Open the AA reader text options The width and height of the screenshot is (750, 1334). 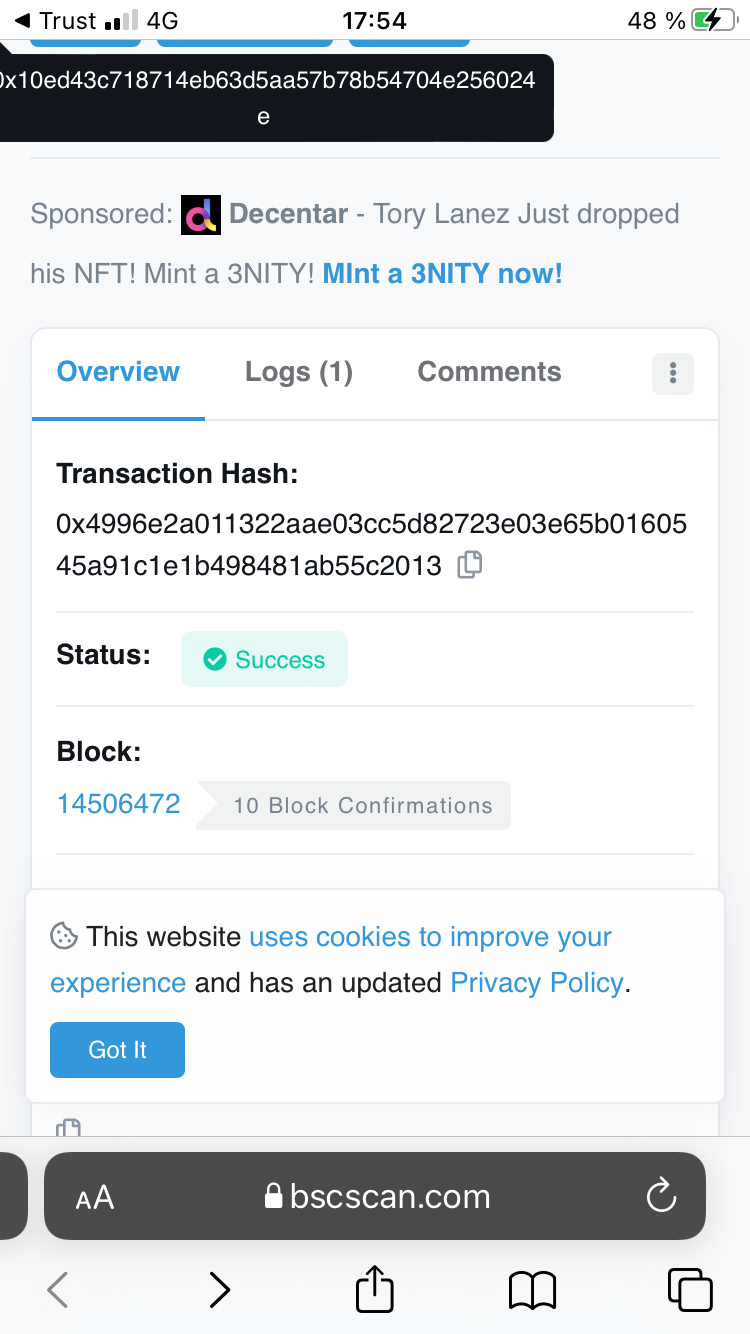coord(95,1197)
